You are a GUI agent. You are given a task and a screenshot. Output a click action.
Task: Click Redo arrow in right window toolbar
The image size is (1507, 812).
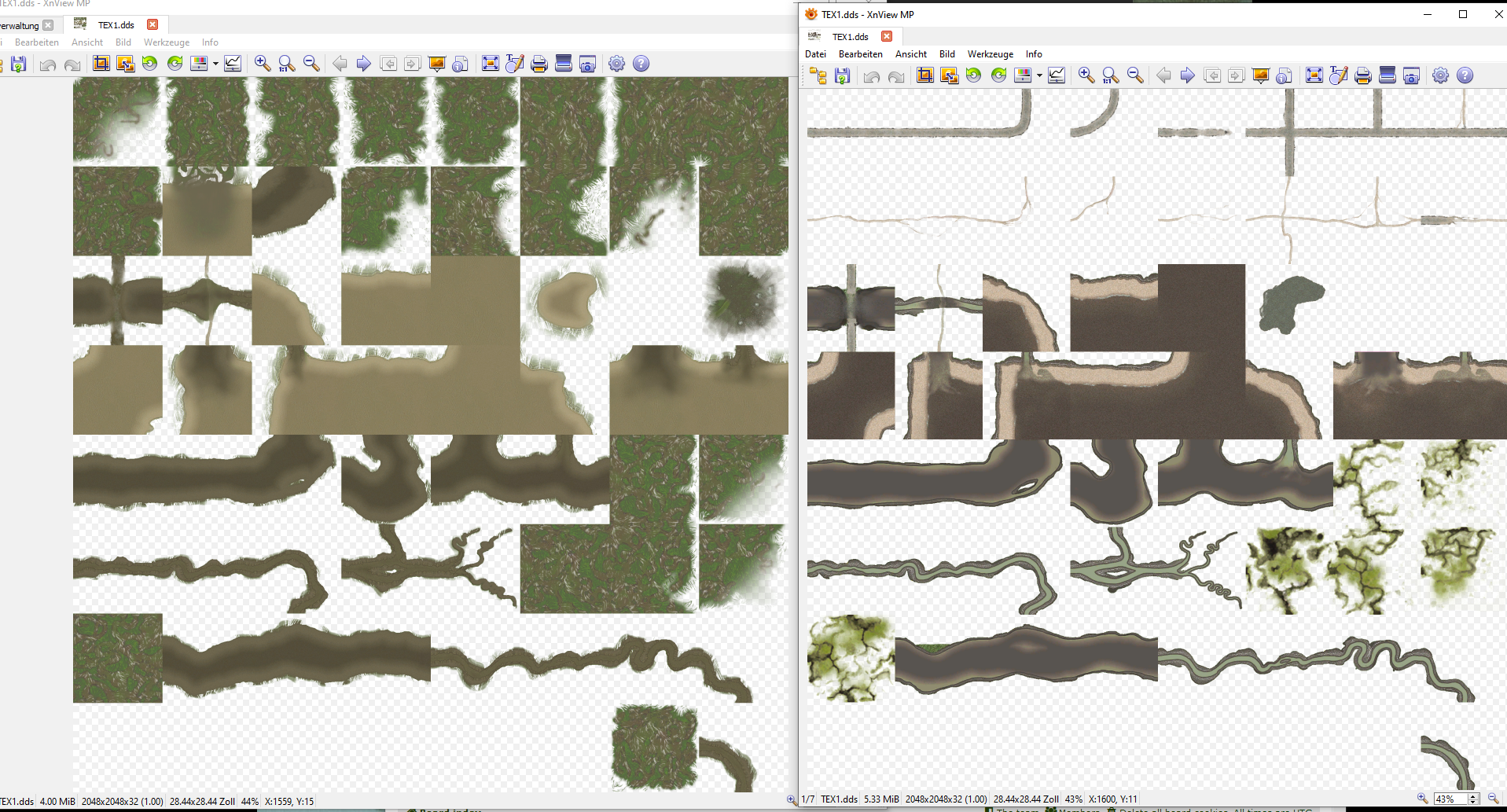(x=896, y=76)
